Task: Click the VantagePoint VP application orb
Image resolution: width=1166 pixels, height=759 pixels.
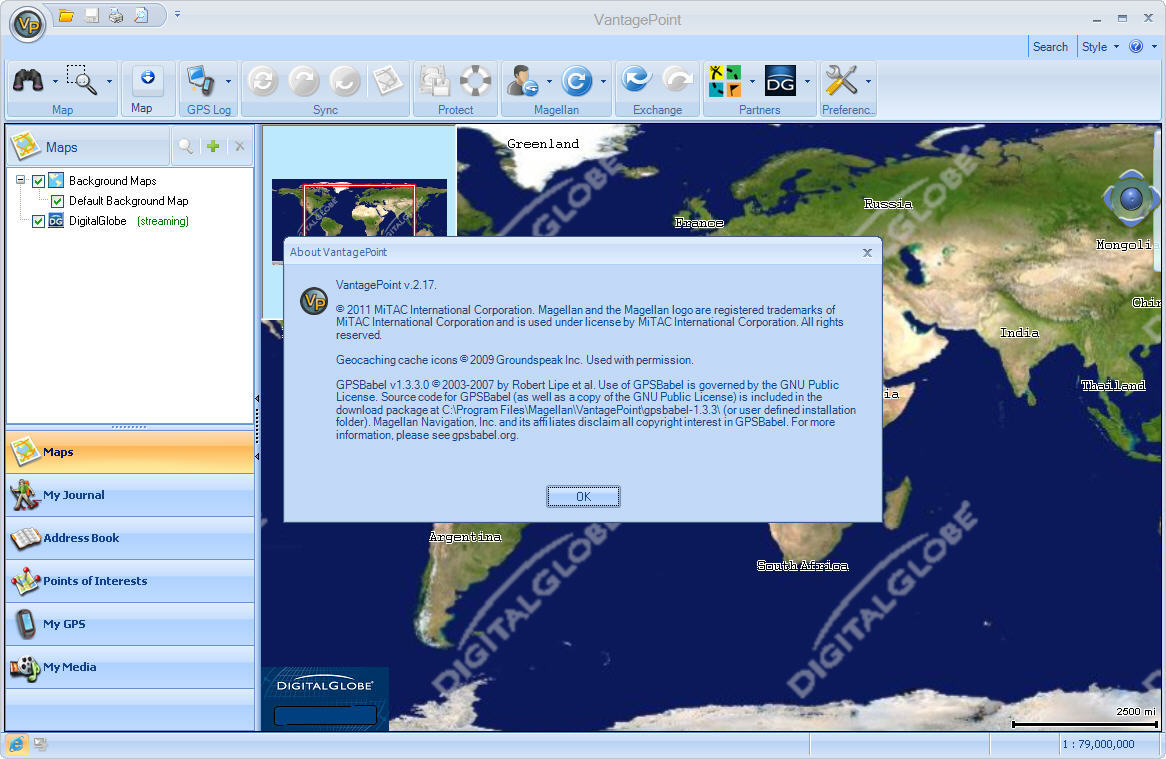Action: (28, 24)
